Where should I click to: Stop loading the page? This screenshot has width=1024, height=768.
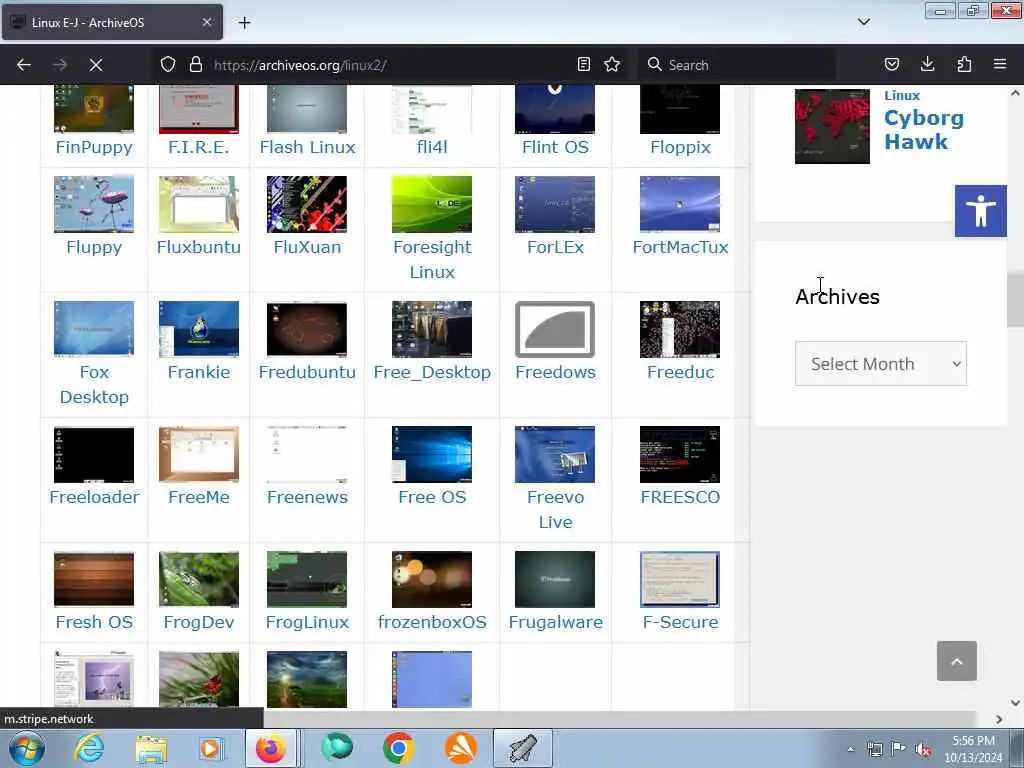[95, 65]
